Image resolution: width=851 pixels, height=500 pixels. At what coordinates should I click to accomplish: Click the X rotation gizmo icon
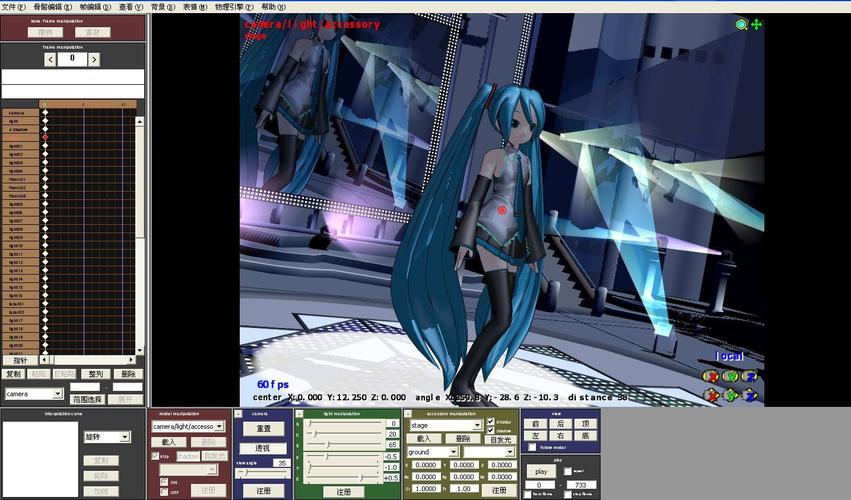(x=711, y=376)
